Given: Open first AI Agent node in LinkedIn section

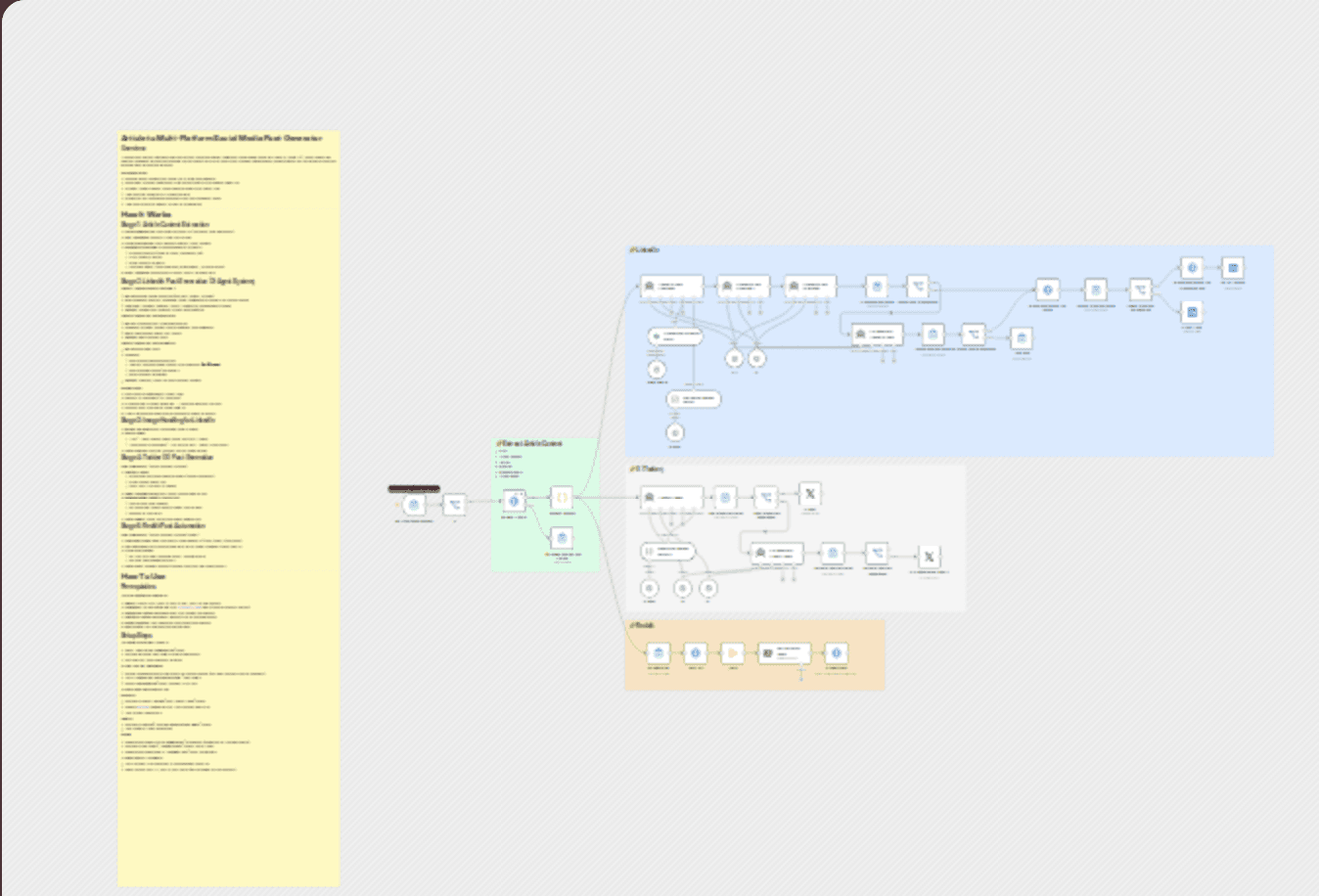Looking at the screenshot, I should [x=672, y=287].
